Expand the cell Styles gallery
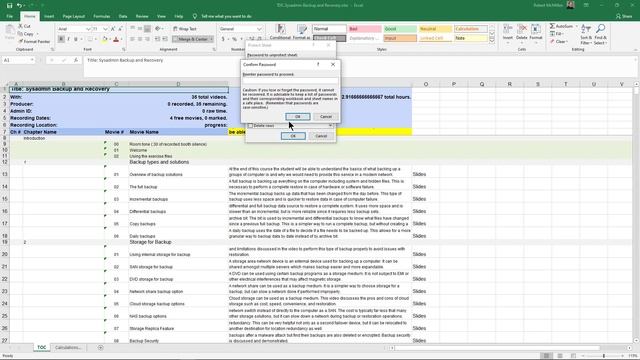 pos(492,41)
